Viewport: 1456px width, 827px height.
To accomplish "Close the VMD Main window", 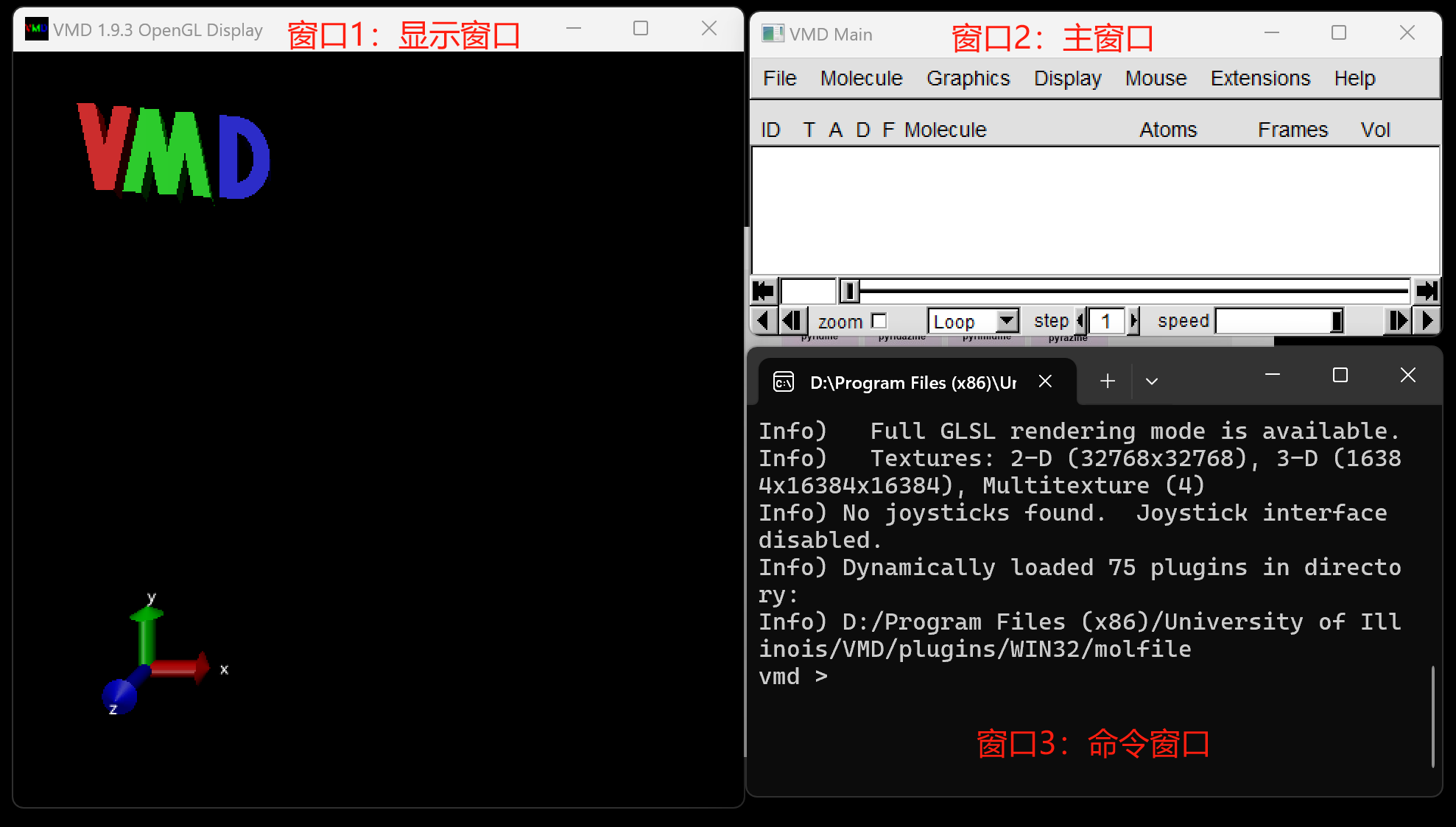I will click(1407, 32).
